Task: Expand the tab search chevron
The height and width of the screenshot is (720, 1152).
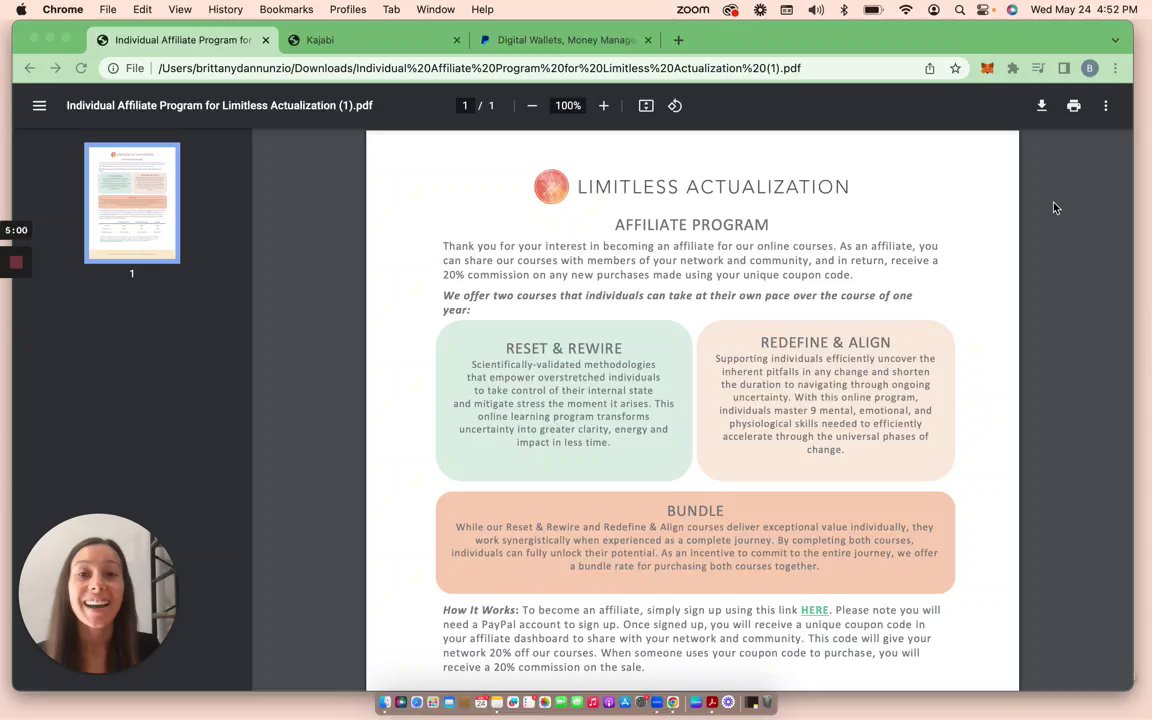Action: pyautogui.click(x=1115, y=40)
